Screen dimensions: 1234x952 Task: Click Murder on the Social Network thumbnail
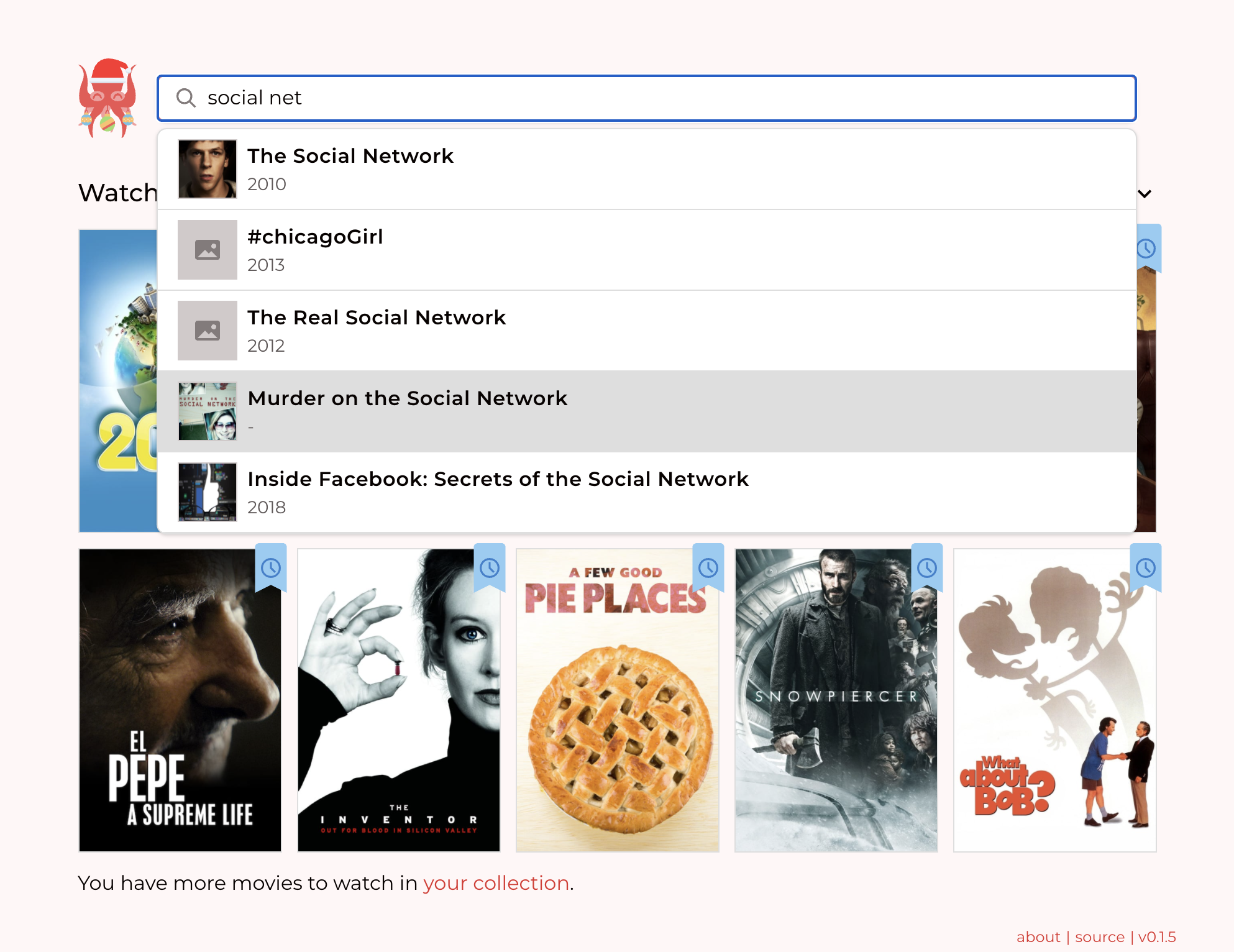208,411
